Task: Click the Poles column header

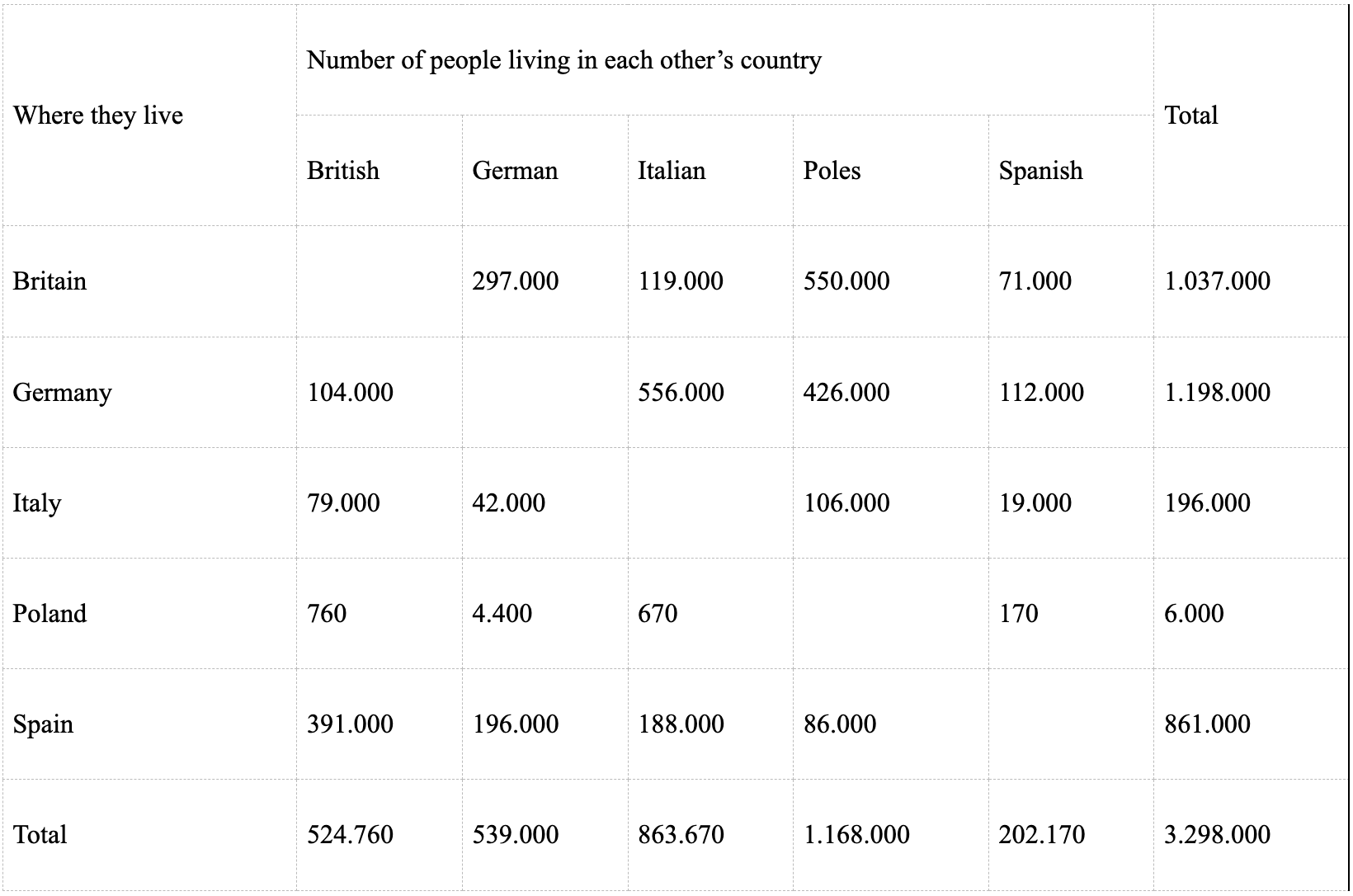Action: click(891, 170)
